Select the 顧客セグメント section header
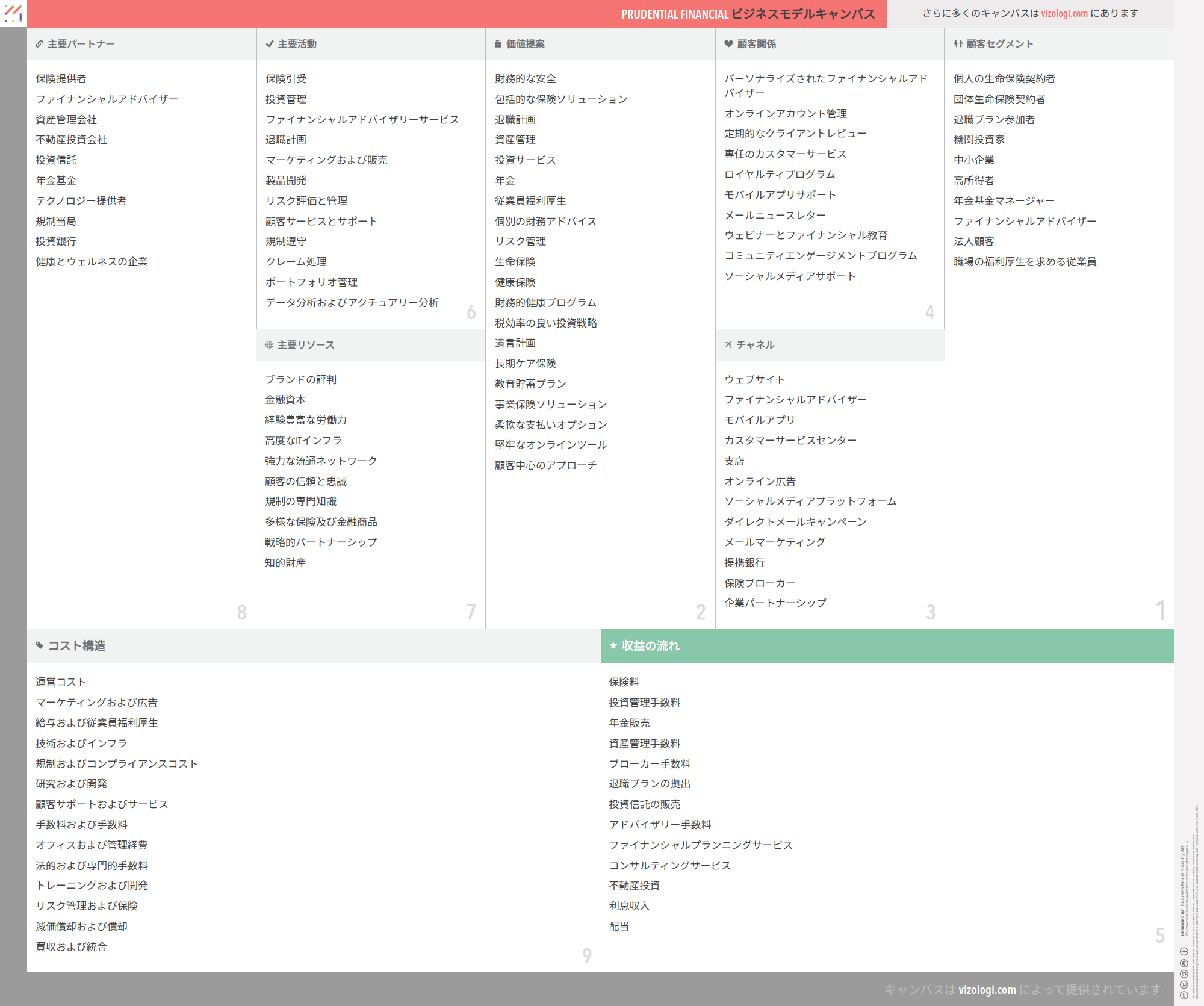 999,44
